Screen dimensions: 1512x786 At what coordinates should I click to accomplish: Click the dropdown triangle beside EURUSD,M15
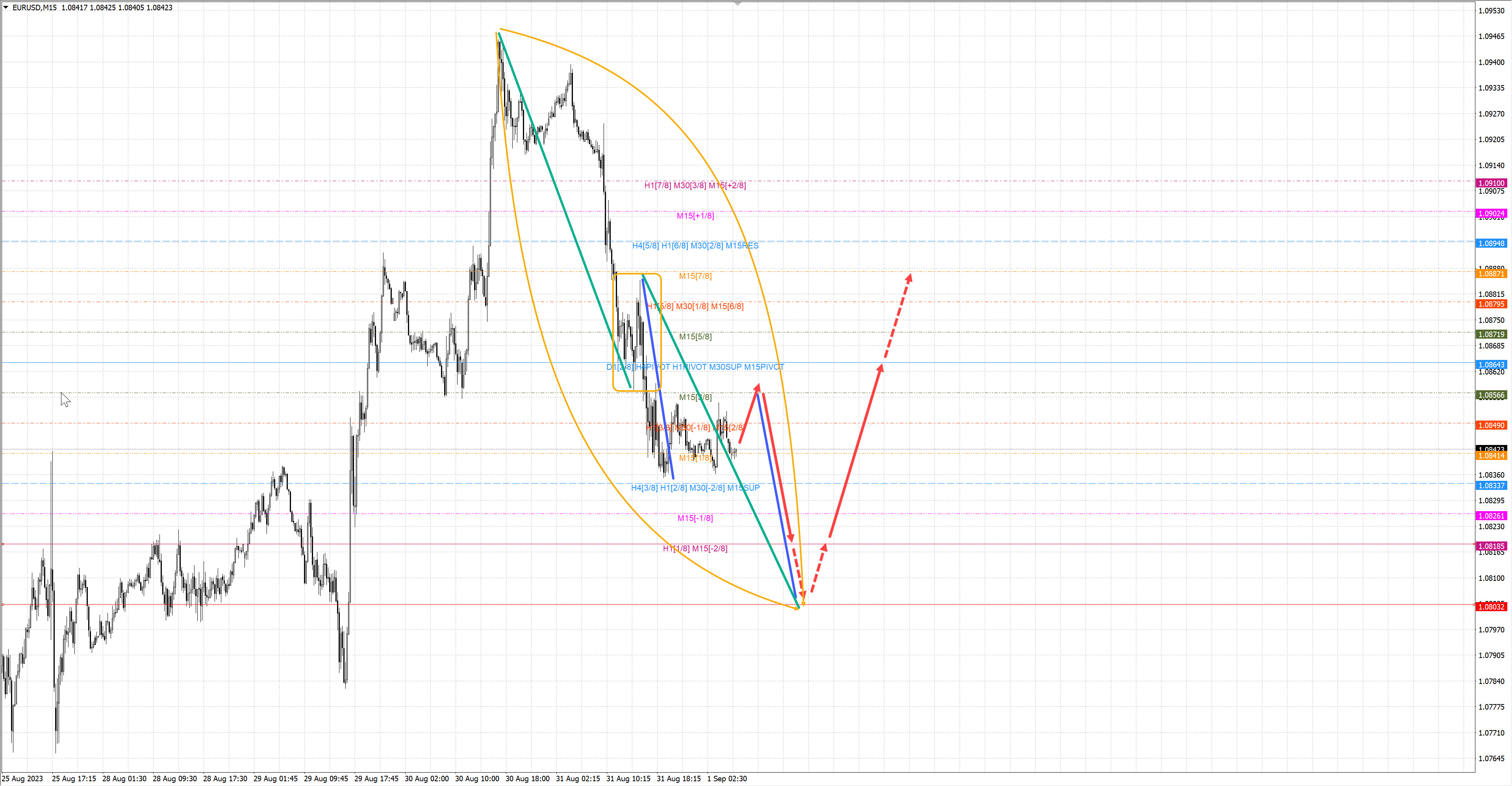(x=6, y=7)
